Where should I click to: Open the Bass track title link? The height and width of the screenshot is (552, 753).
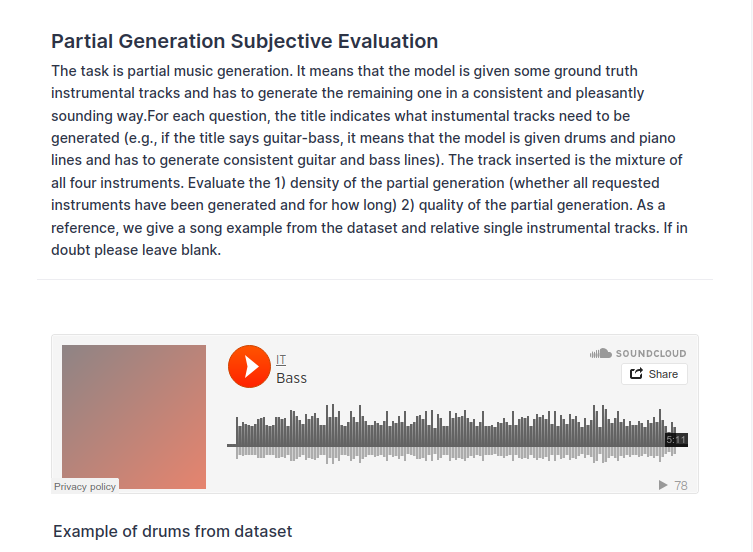(x=291, y=378)
